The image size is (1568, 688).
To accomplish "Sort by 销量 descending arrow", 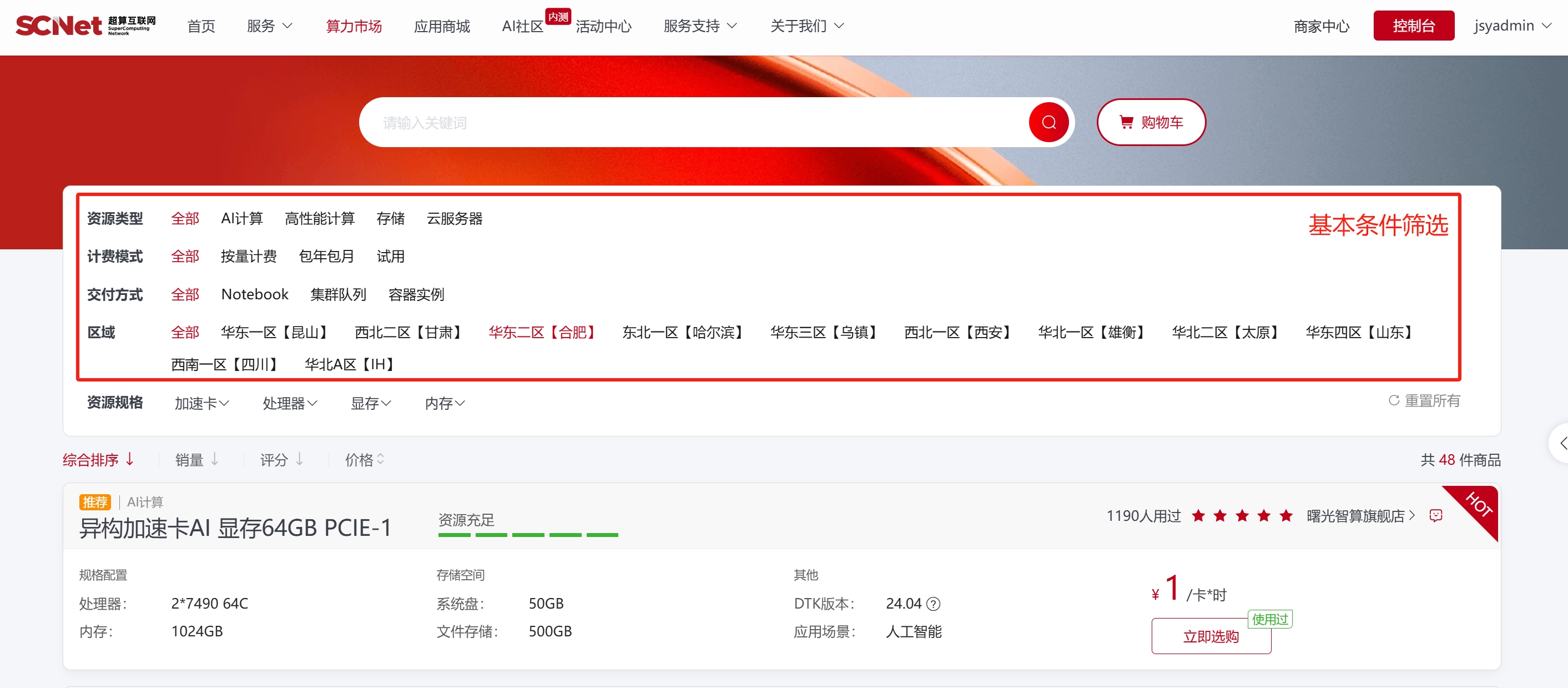I will click(214, 460).
